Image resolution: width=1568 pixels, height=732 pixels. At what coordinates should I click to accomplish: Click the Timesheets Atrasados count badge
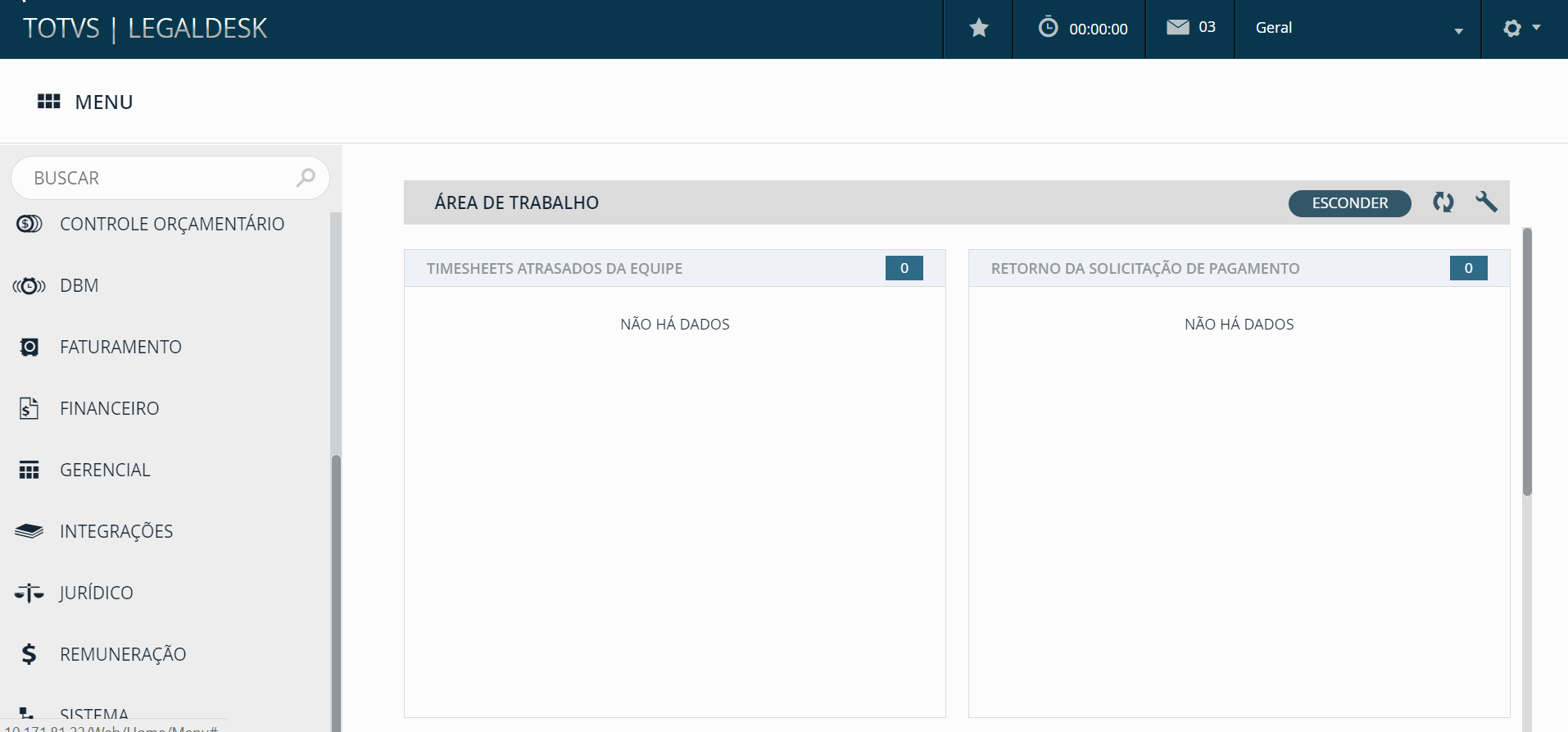point(904,268)
